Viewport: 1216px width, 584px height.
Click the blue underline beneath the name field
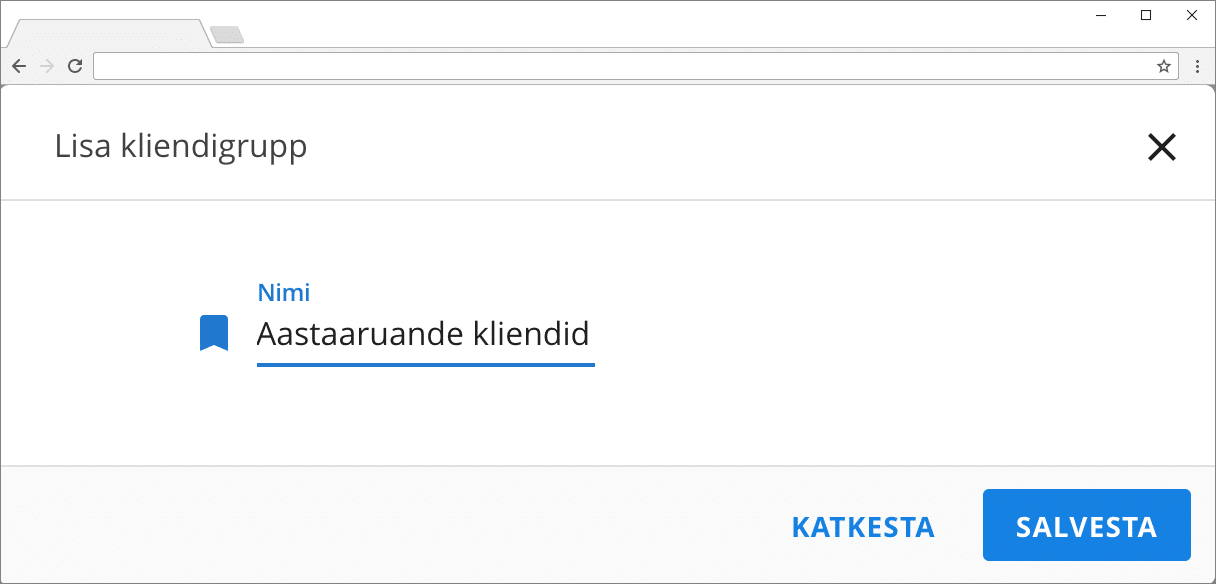(425, 365)
